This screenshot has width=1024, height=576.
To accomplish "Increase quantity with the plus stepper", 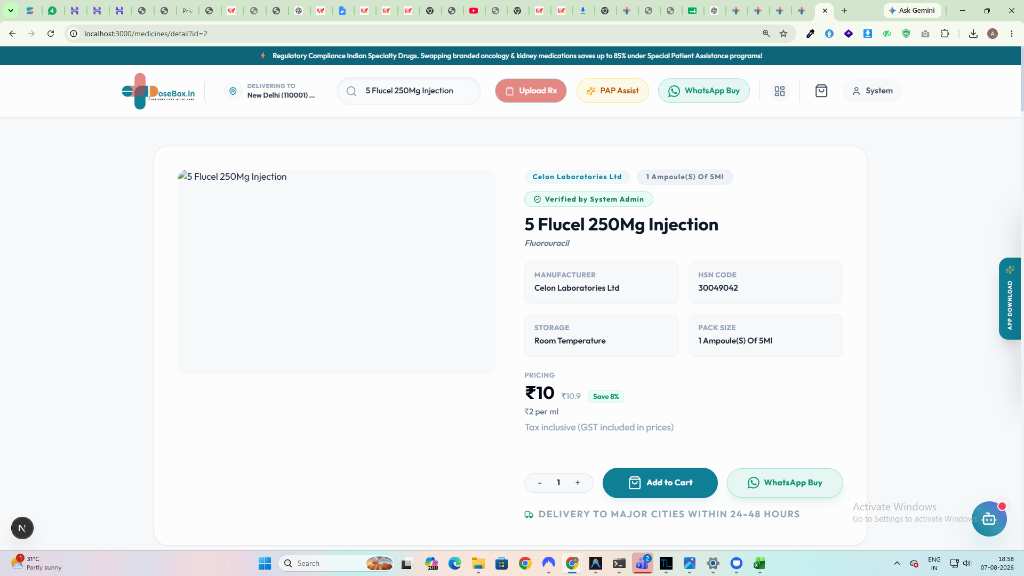I will [577, 483].
